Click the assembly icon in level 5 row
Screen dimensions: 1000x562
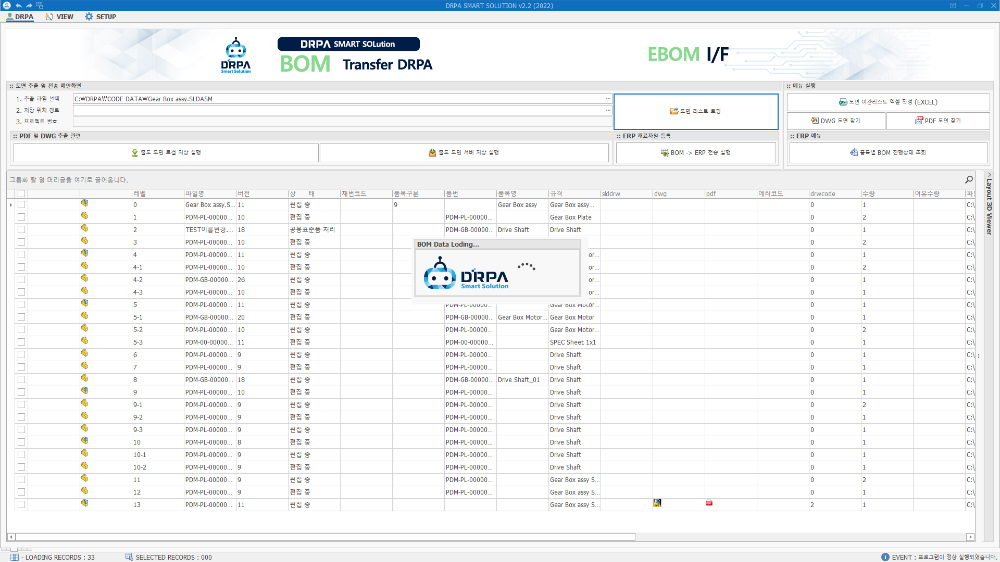(84, 304)
